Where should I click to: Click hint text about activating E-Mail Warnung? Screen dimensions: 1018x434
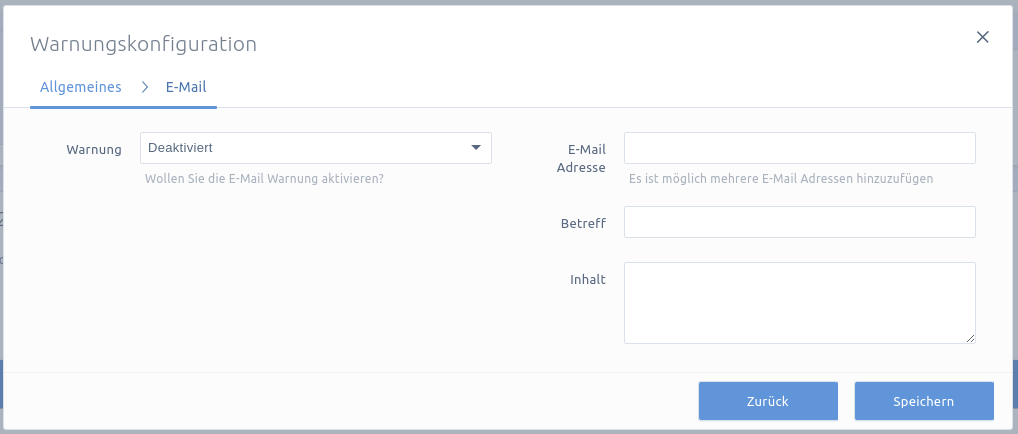point(264,178)
